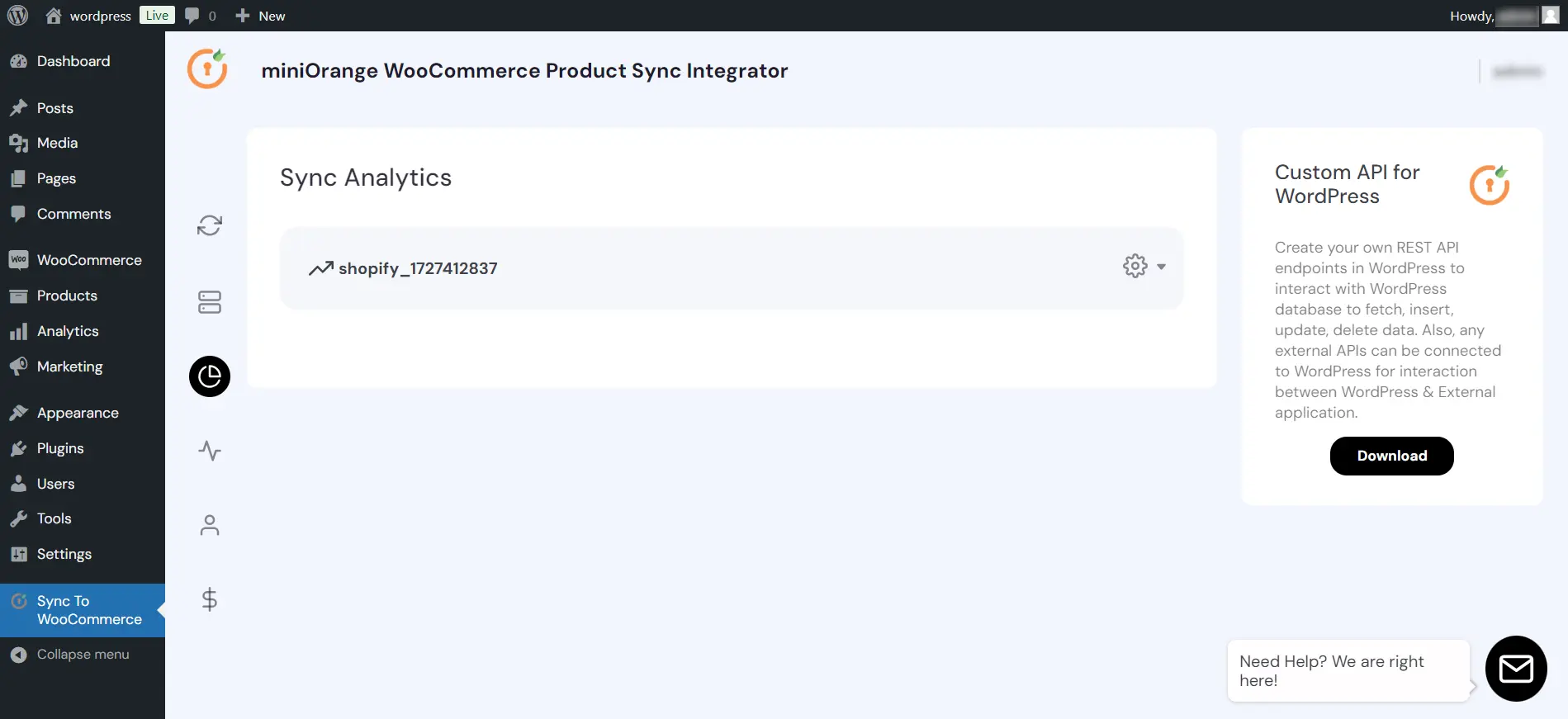Click the shopify_1727412837 analytics row label
1568x719 pixels.
click(x=418, y=268)
